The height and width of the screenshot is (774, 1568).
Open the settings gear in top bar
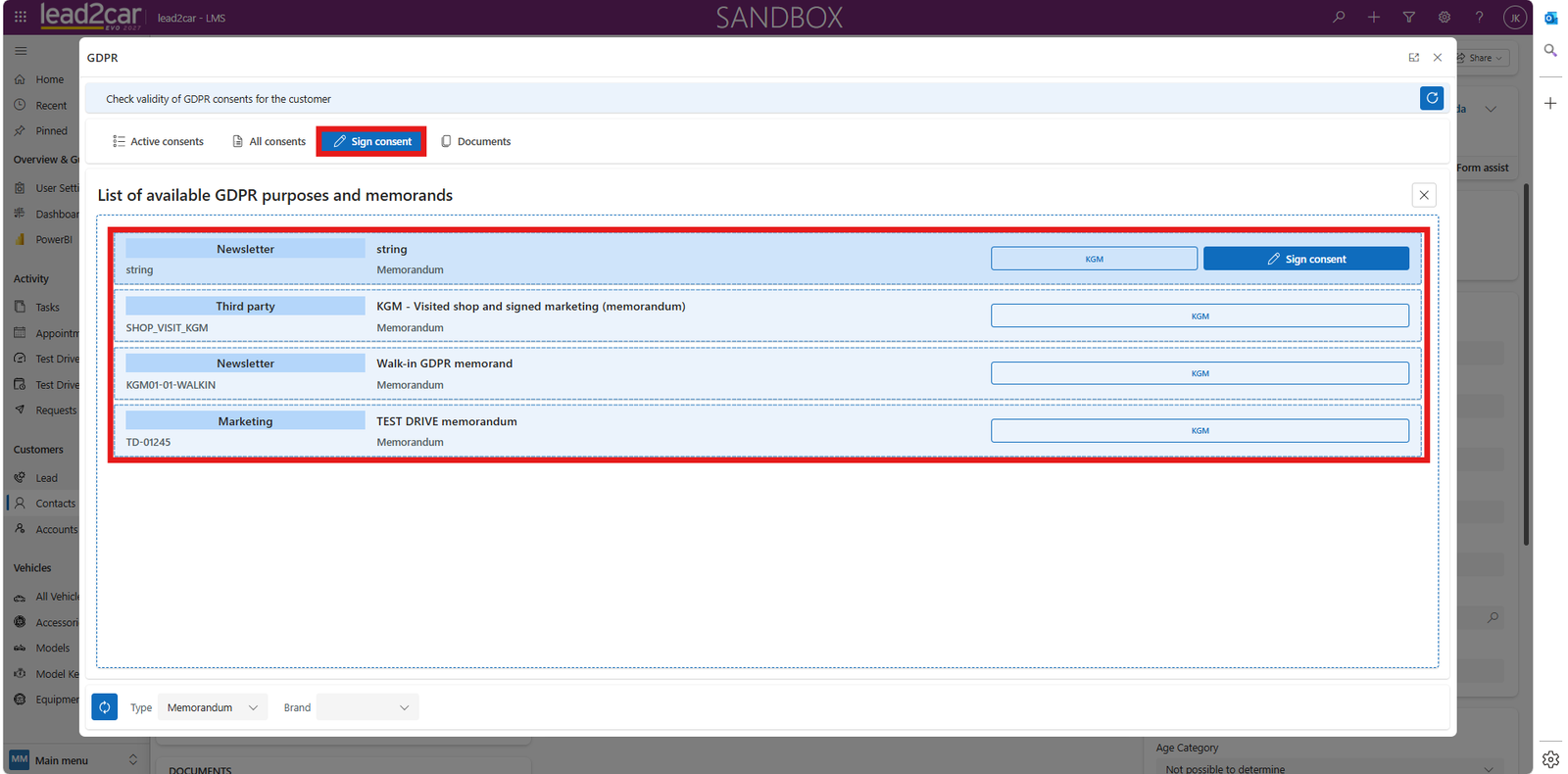1445,17
